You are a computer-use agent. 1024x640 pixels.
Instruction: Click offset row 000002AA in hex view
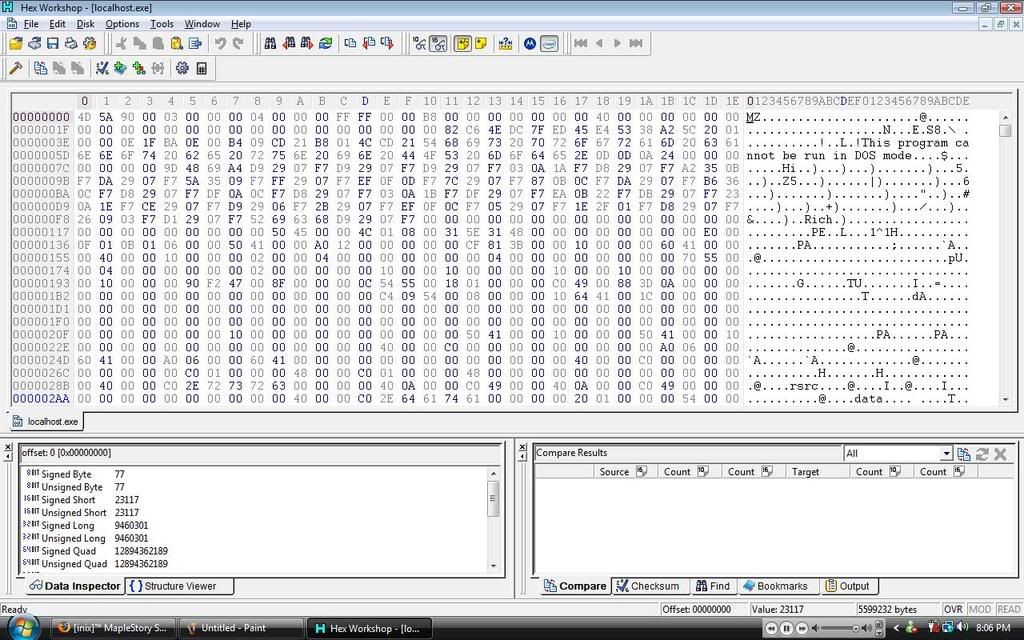41,398
